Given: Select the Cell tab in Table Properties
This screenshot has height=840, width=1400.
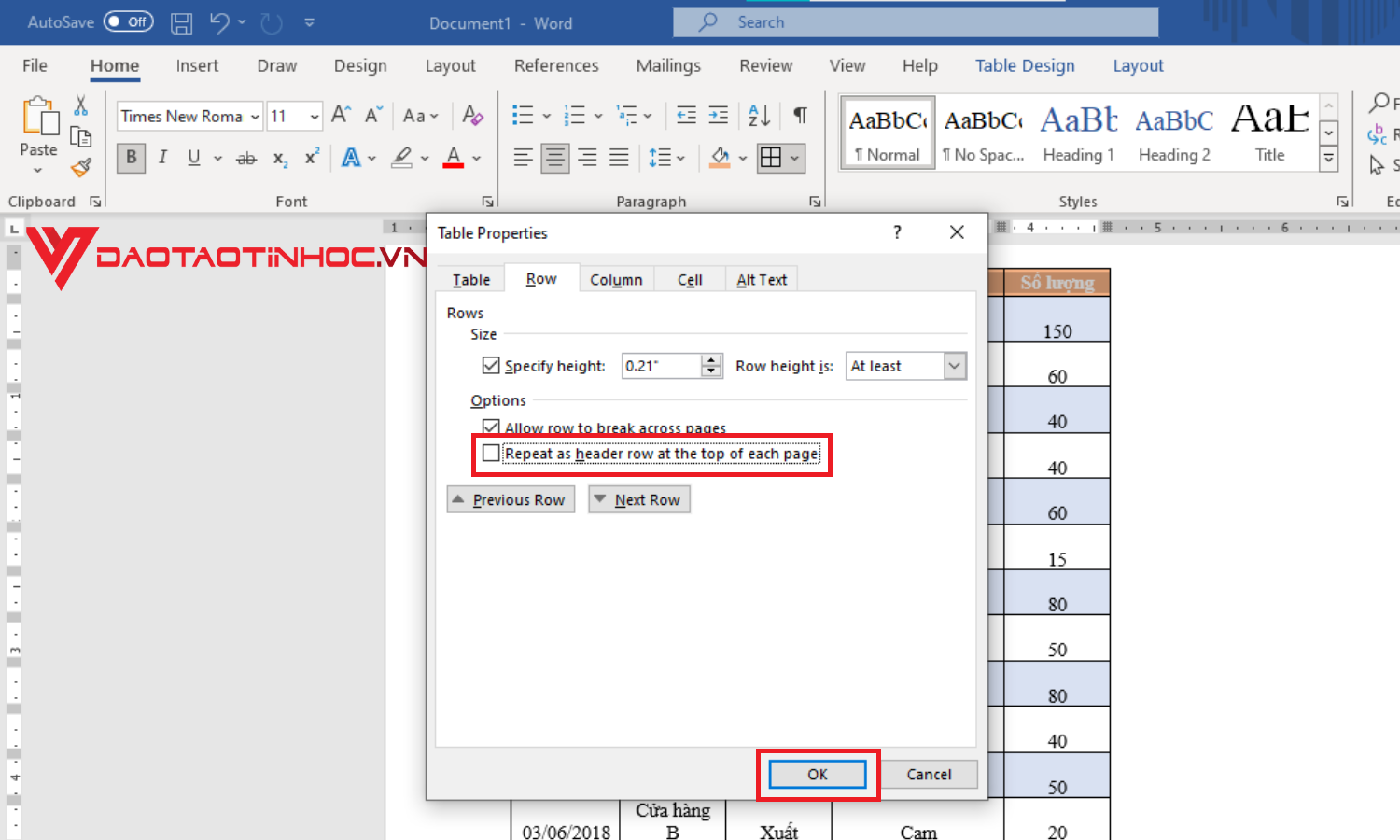Looking at the screenshot, I should (x=690, y=279).
